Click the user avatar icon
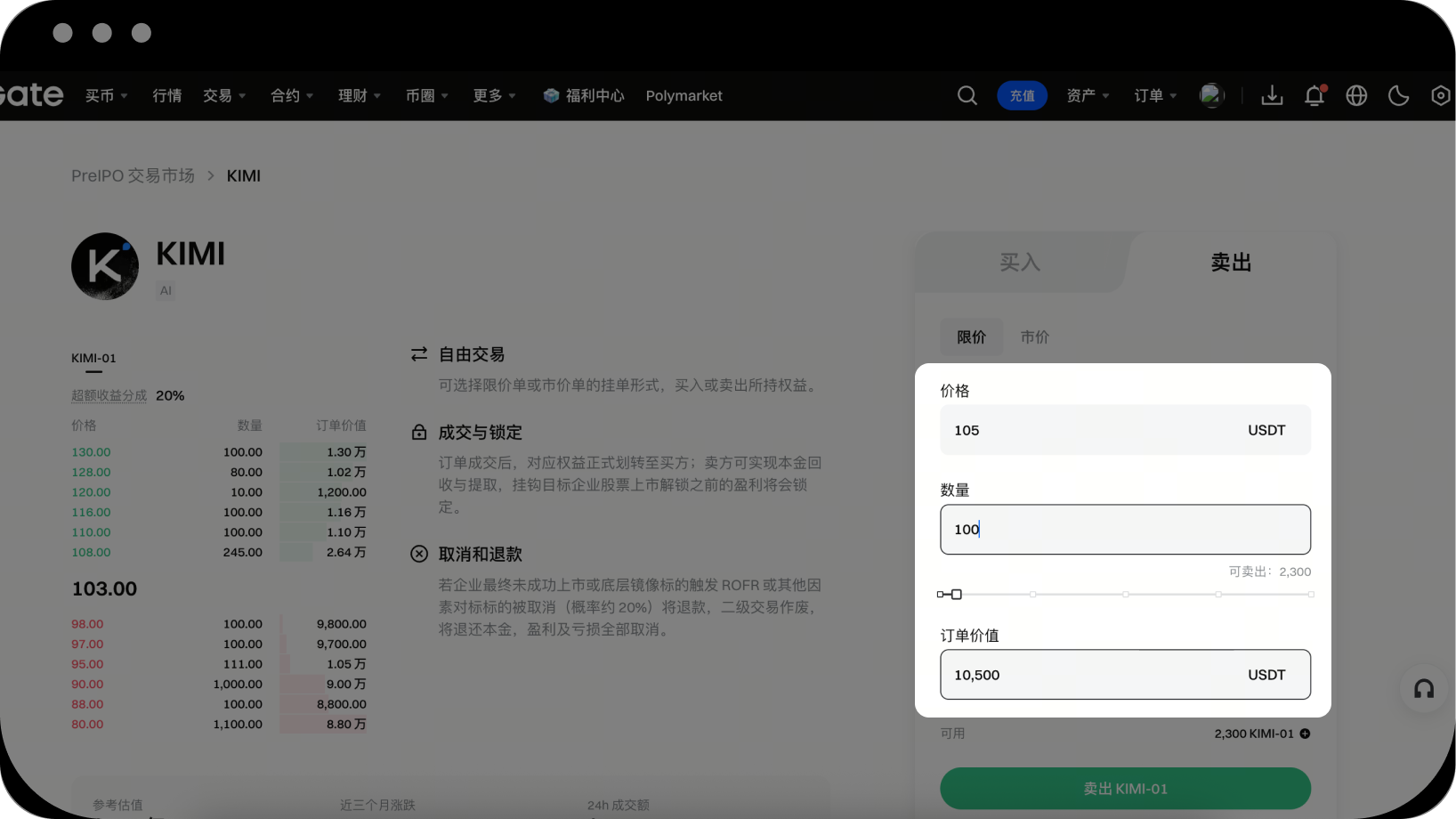1456x819 pixels. pos(1211,95)
